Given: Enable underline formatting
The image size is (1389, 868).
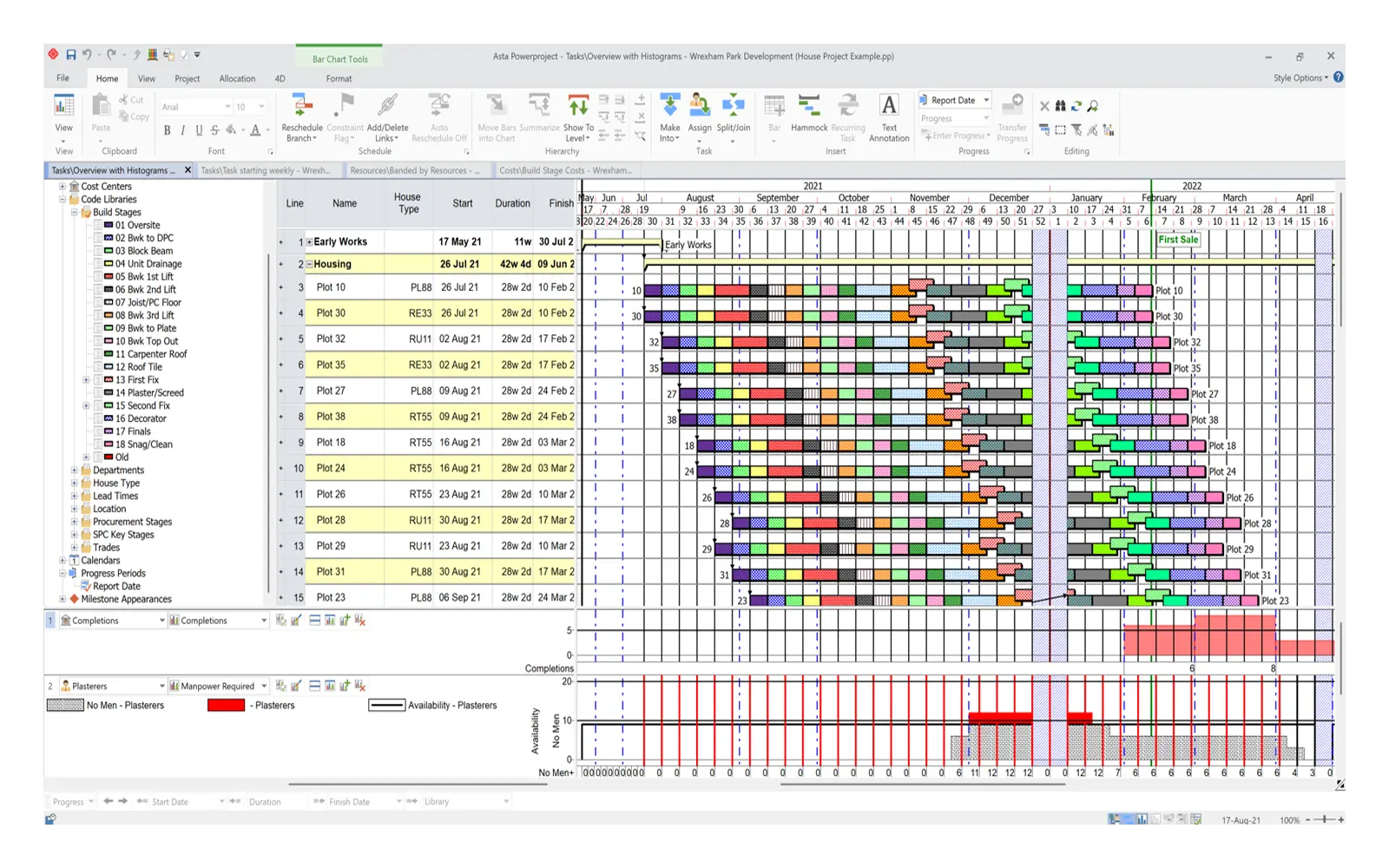Looking at the screenshot, I should tap(199, 130).
